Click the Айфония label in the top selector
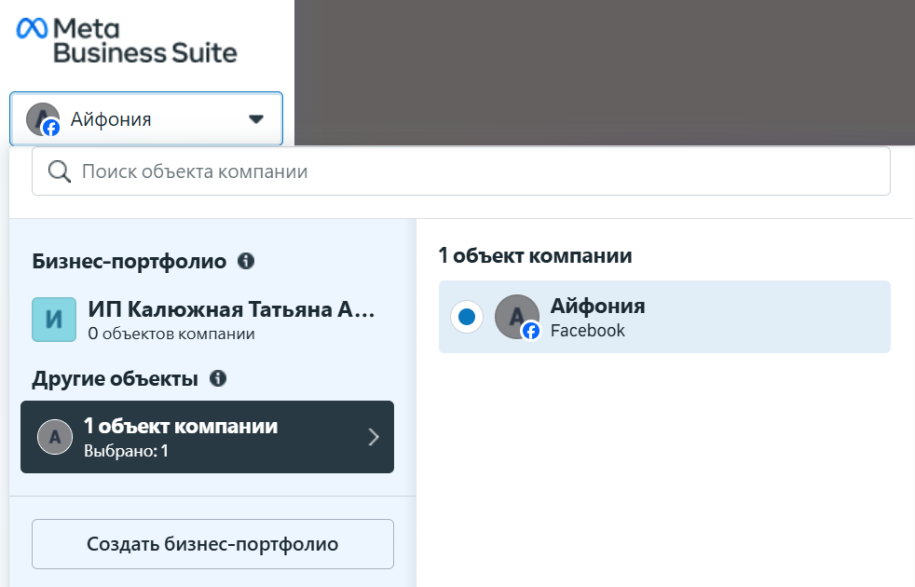This screenshot has height=587, width=915. click(x=111, y=120)
